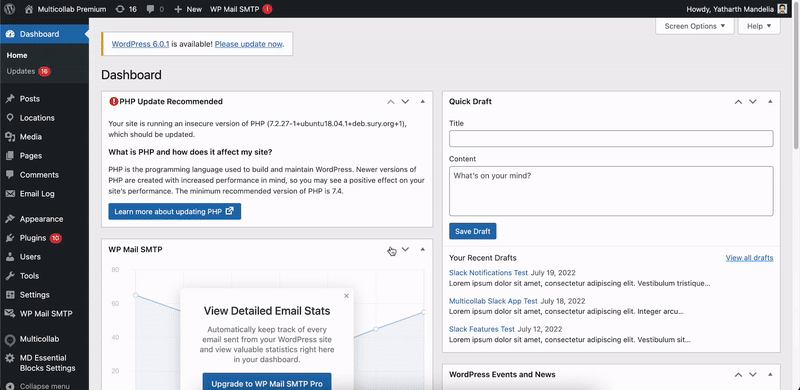The width and height of the screenshot is (800, 390).
Task: Open Settings via its sliders icon
Action: [x=10, y=295]
